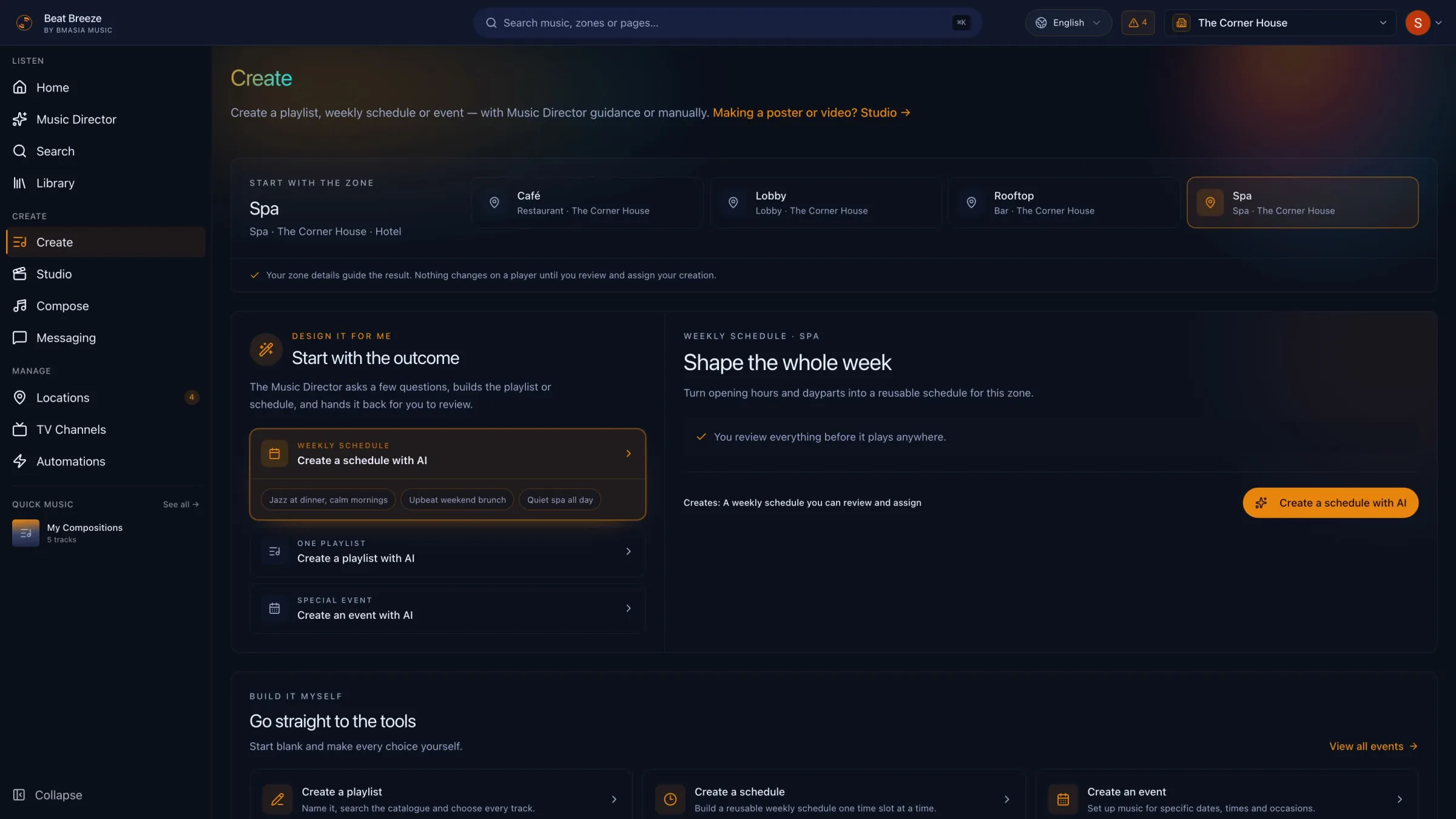Go to TV Channels
Image resolution: width=1456 pixels, height=819 pixels.
[106, 430]
